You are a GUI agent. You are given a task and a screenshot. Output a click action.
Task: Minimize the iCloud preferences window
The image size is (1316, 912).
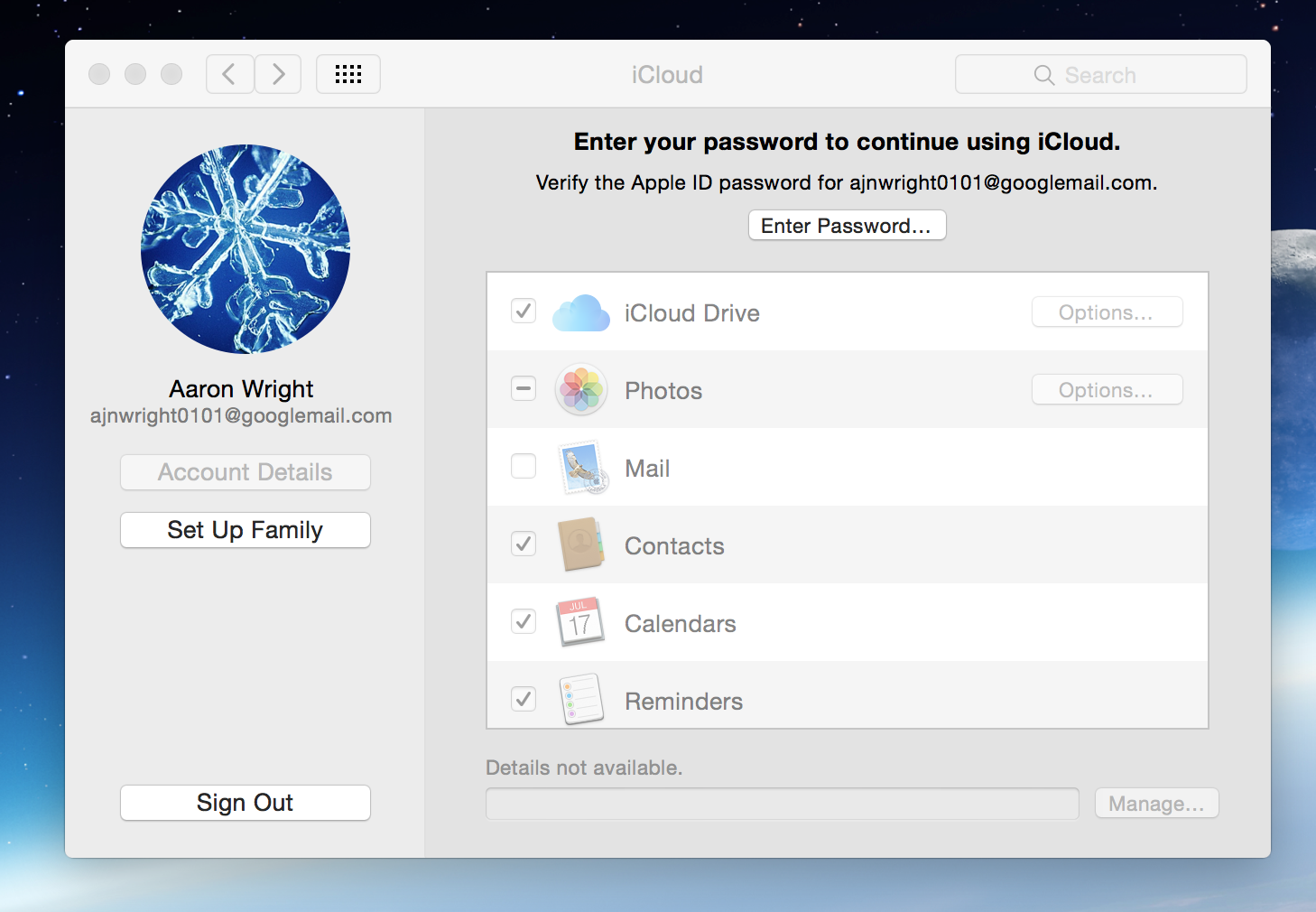(x=135, y=74)
